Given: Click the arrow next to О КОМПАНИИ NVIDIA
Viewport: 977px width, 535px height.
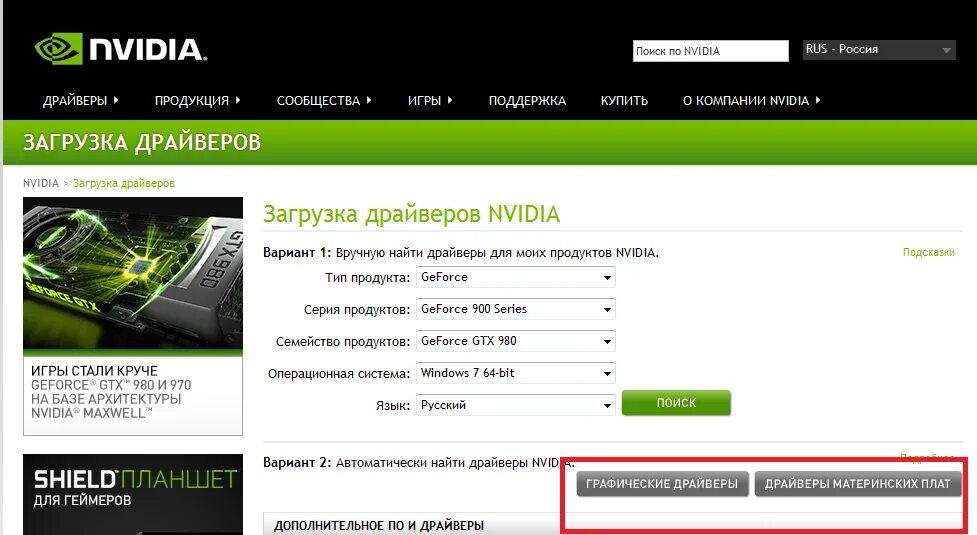Looking at the screenshot, I should click(x=817, y=100).
